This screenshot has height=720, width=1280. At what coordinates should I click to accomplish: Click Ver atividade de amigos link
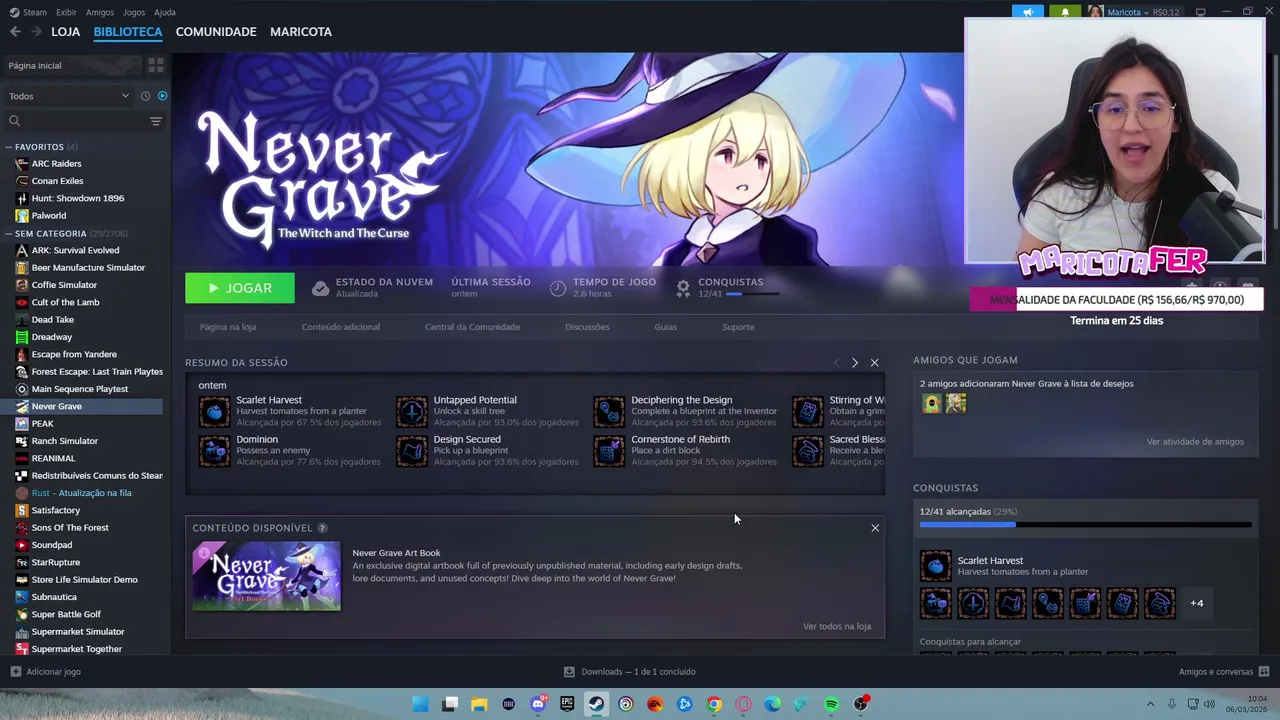[x=1195, y=442]
